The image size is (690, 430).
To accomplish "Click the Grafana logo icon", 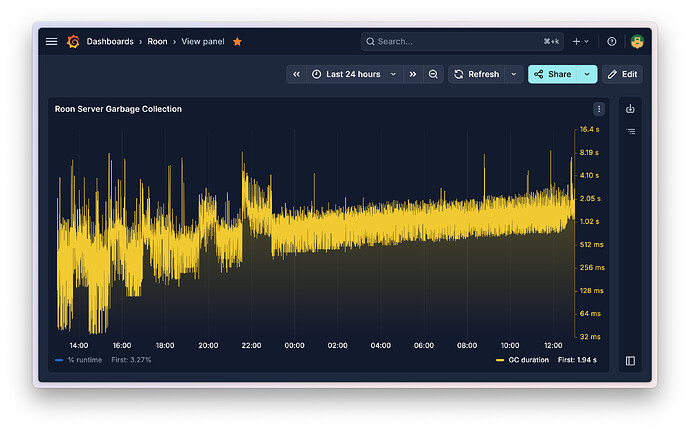I will coord(73,41).
